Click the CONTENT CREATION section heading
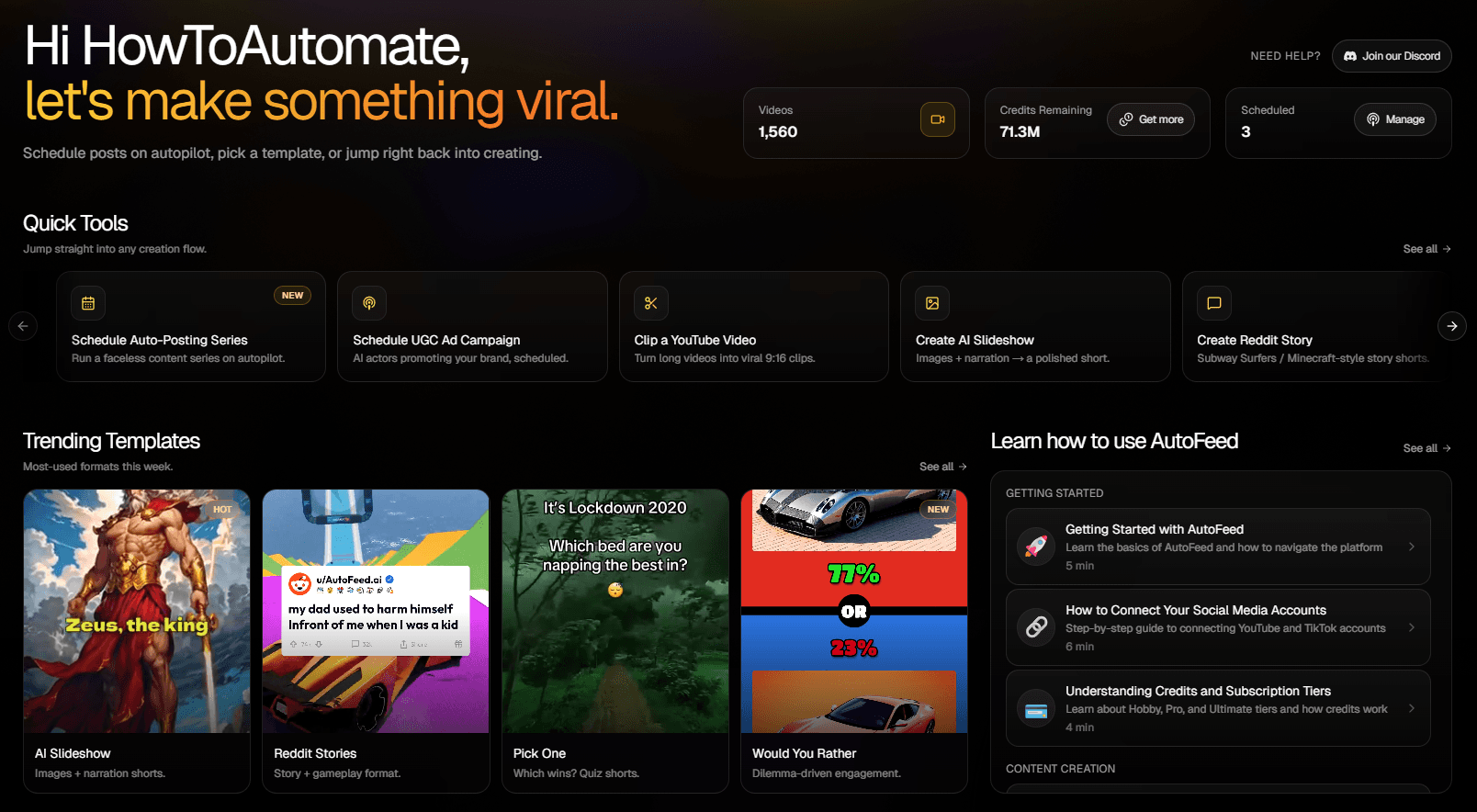1477x812 pixels. [1060, 769]
